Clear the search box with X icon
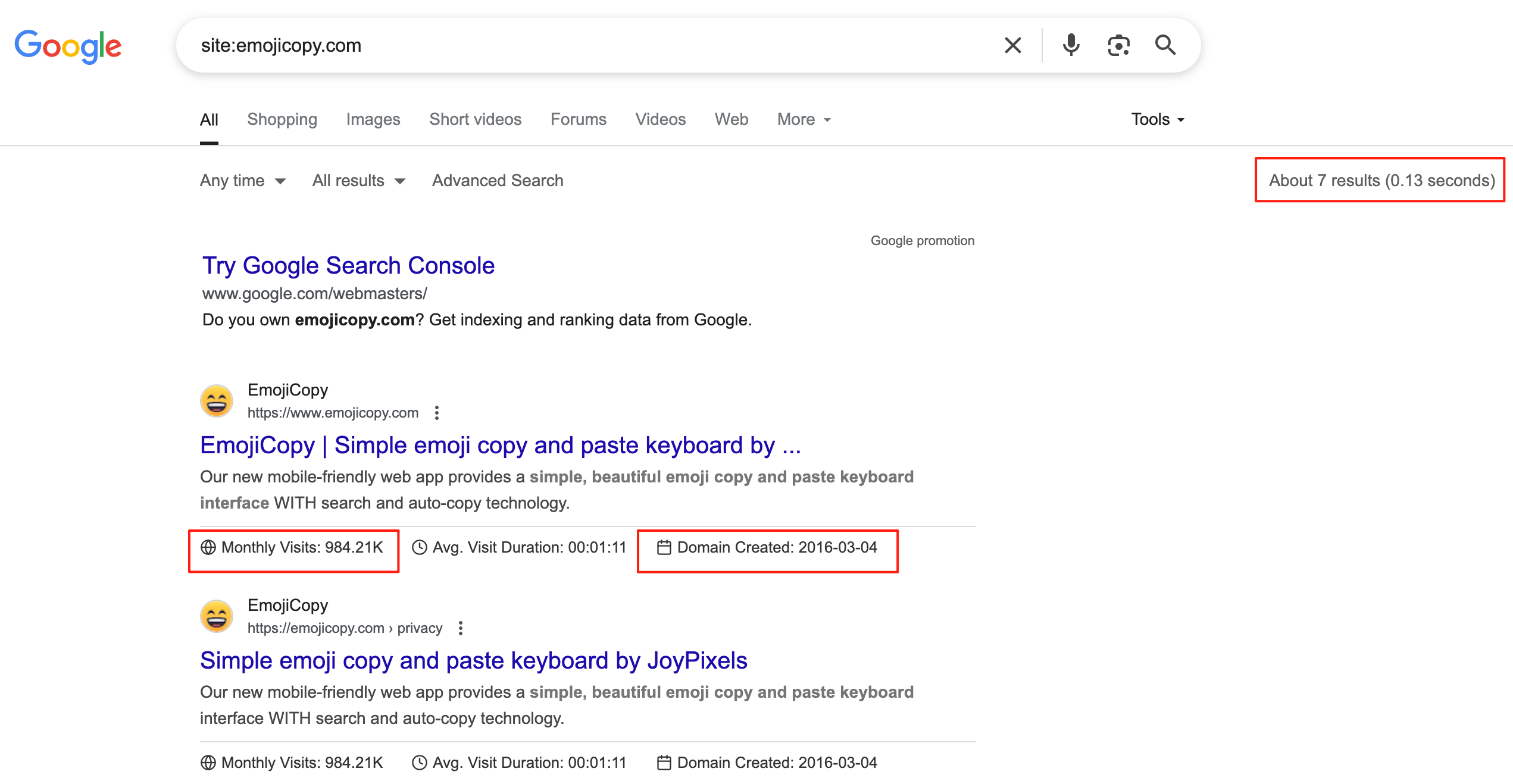The width and height of the screenshot is (1513, 784). [1012, 45]
